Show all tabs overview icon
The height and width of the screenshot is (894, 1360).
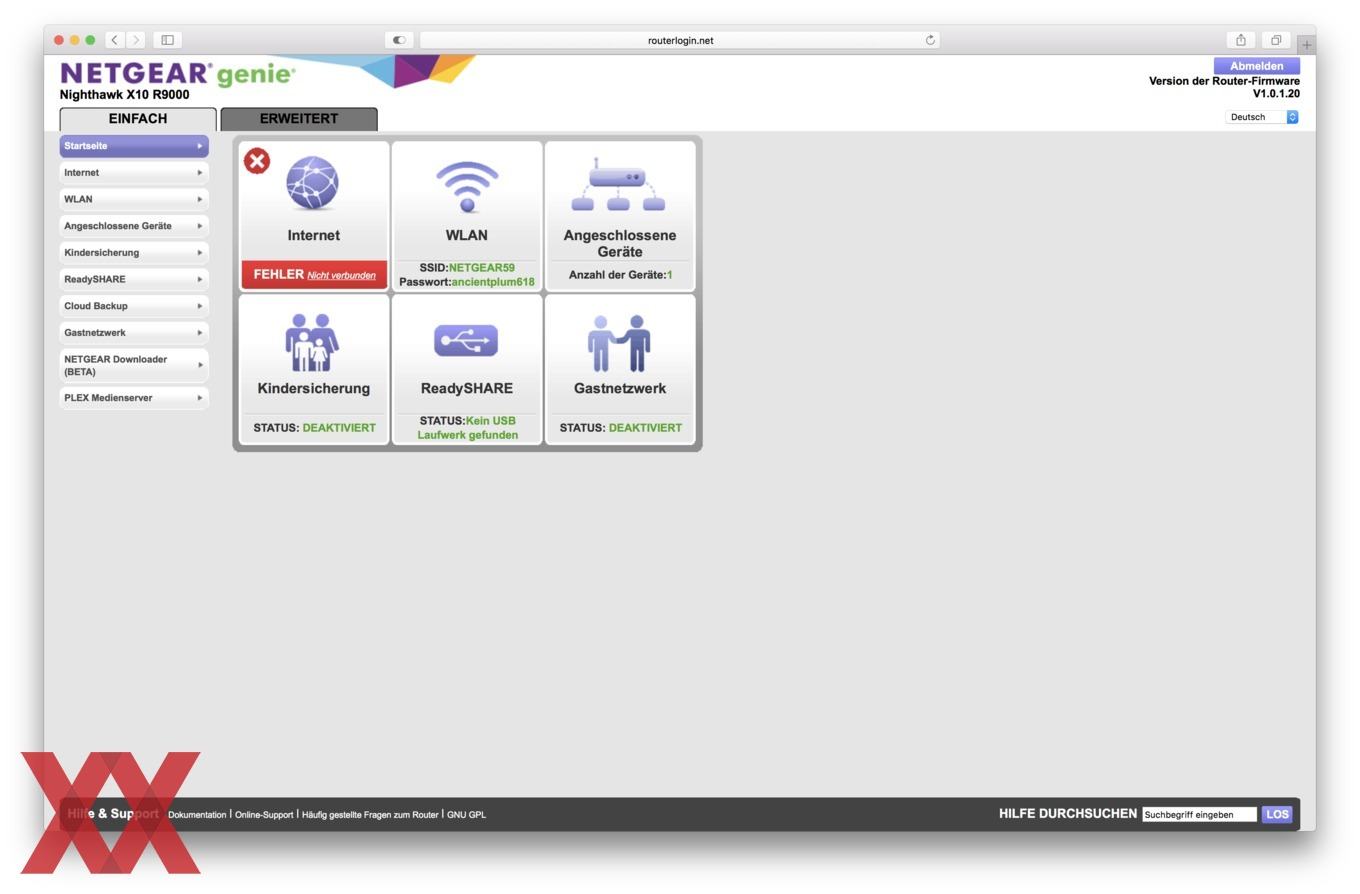[x=1276, y=40]
